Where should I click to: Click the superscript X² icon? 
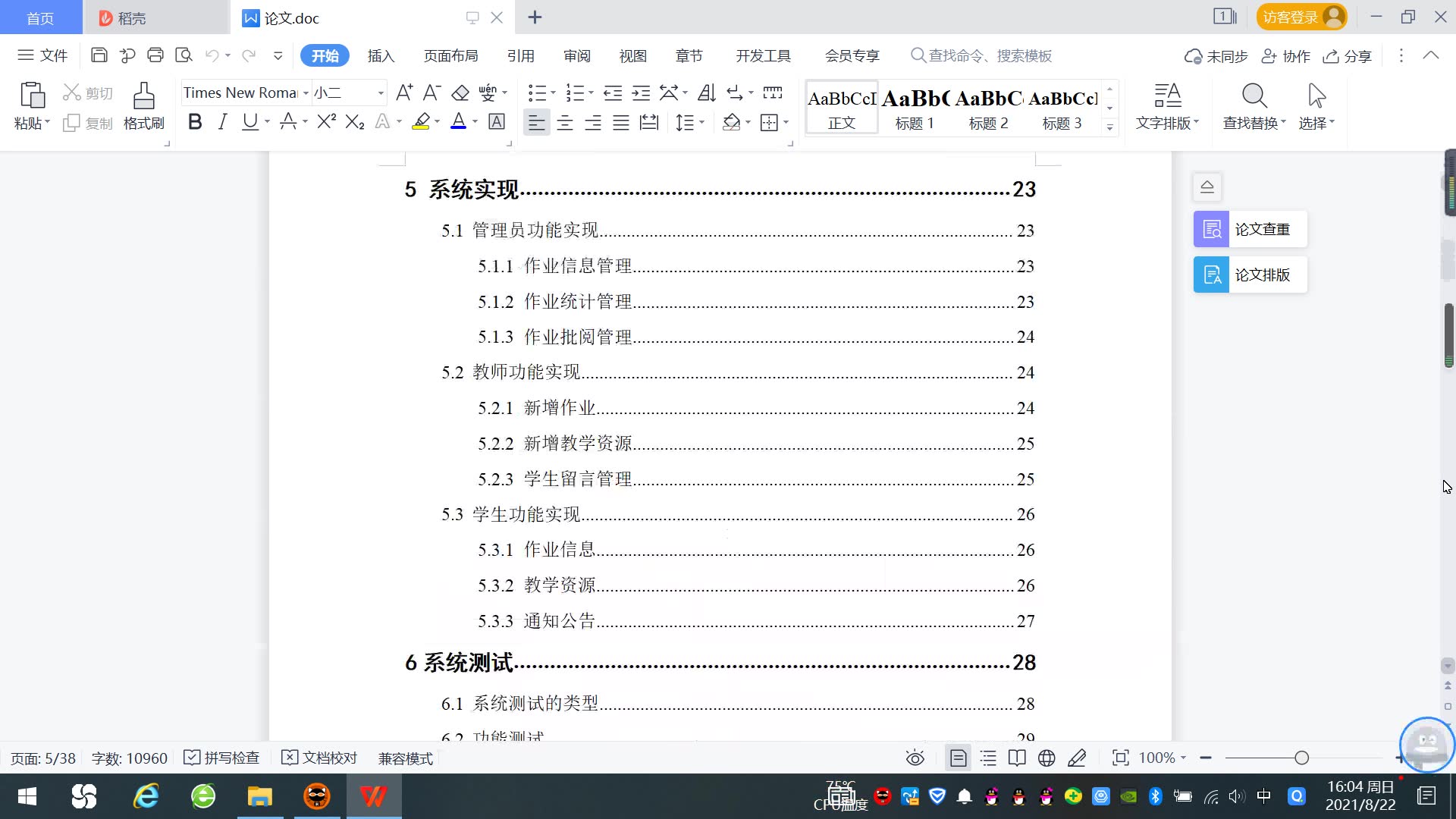326,122
